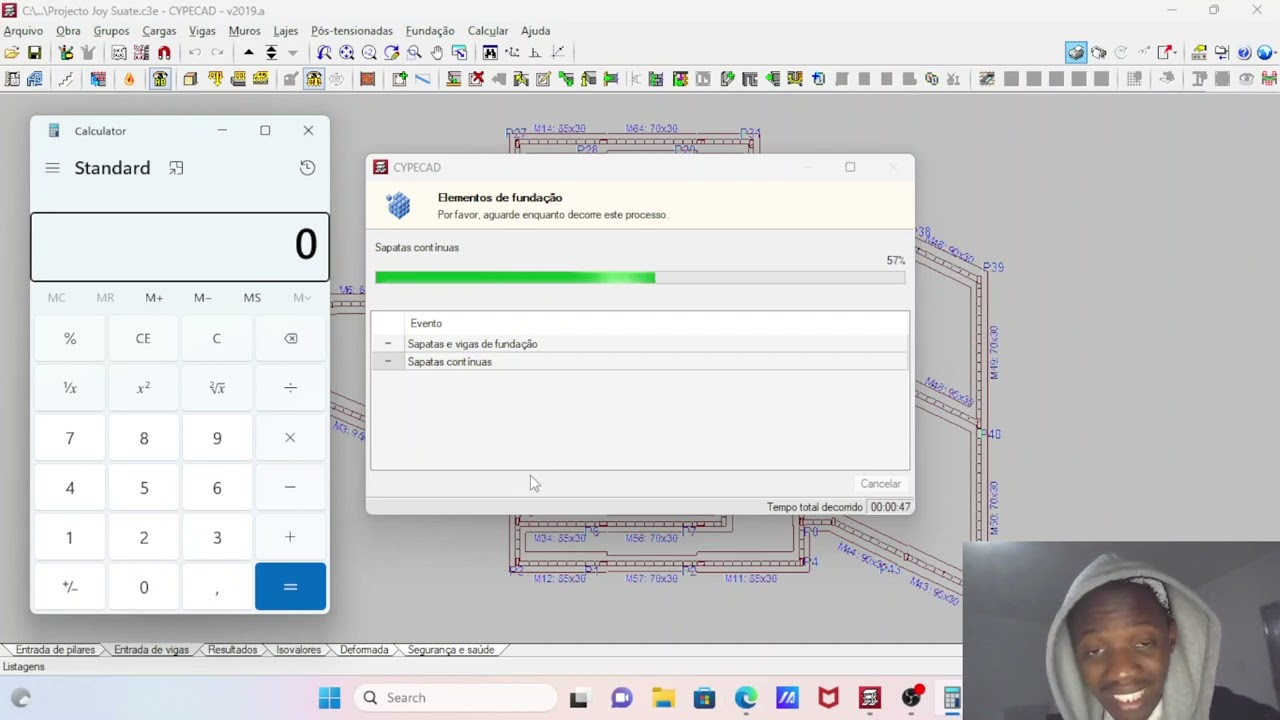1280x720 pixels.
Task: Click Calculator percent key
Action: coord(70,339)
